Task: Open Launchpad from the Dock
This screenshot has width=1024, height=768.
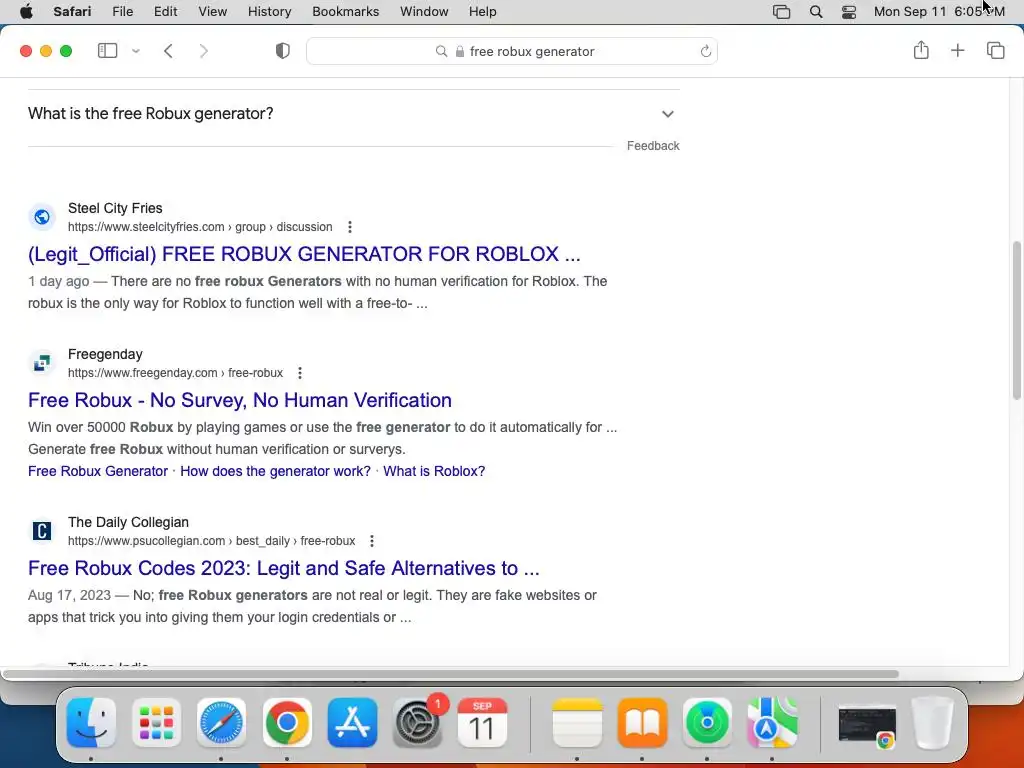Action: pos(156,723)
